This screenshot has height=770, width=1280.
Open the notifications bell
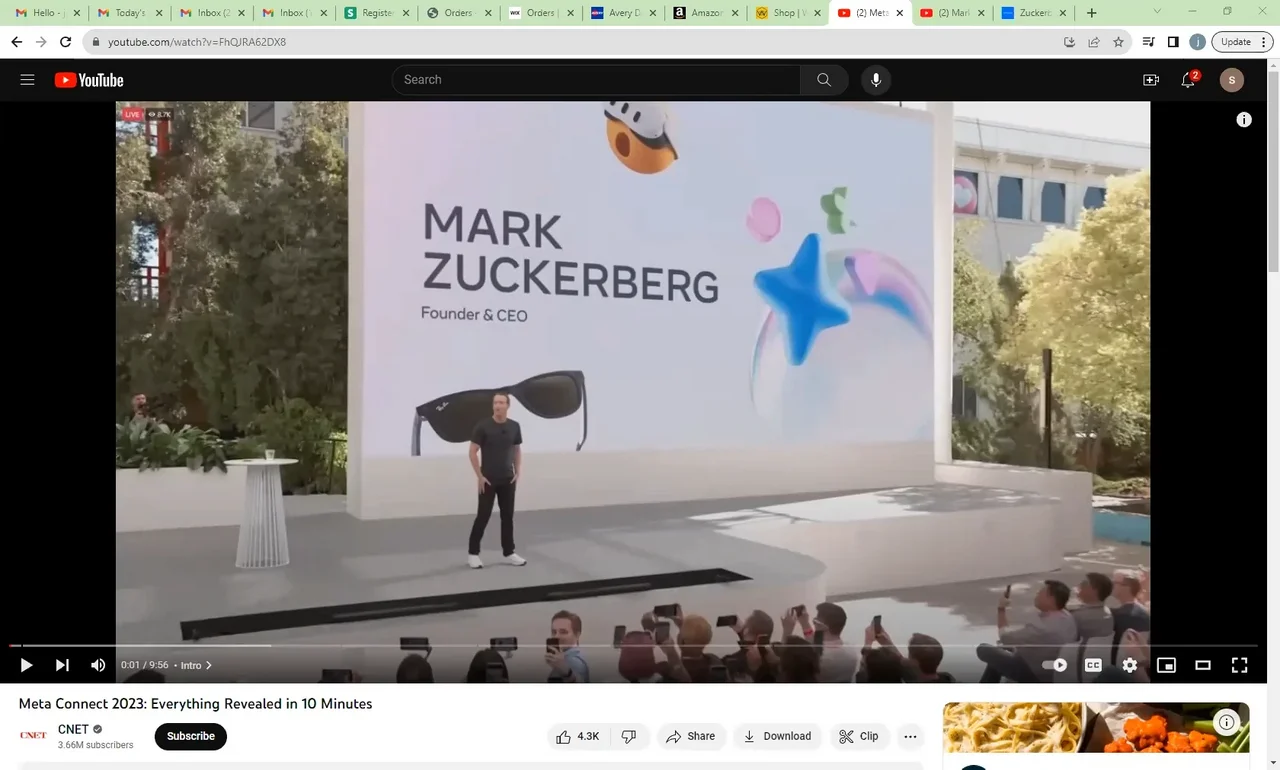[x=1188, y=80]
